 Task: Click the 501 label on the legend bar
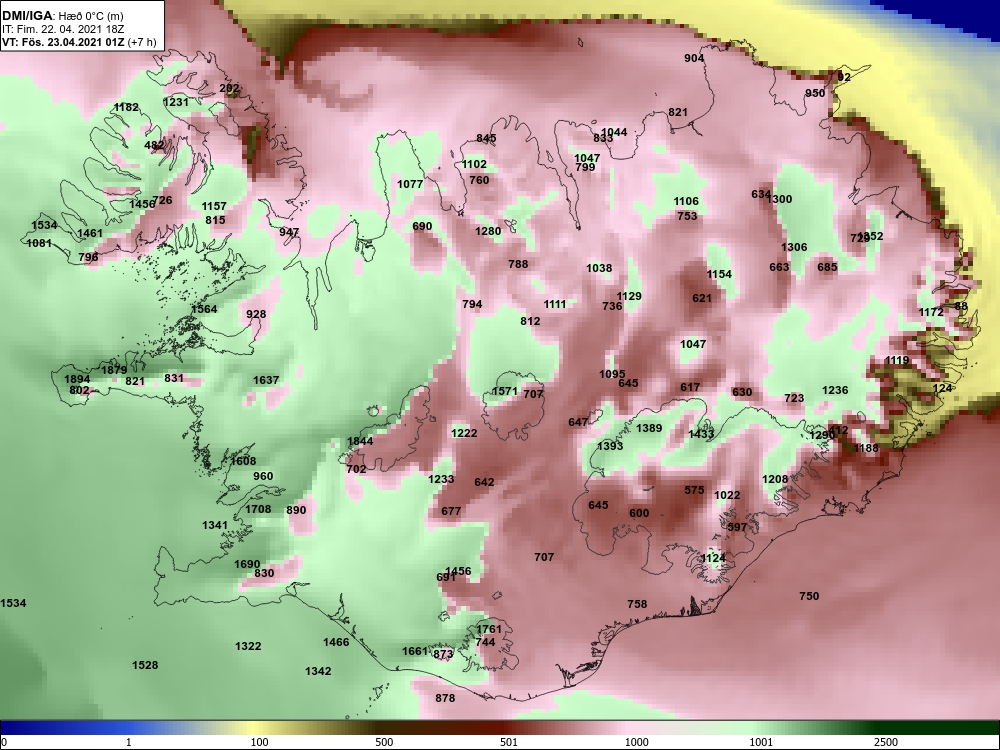[509, 742]
